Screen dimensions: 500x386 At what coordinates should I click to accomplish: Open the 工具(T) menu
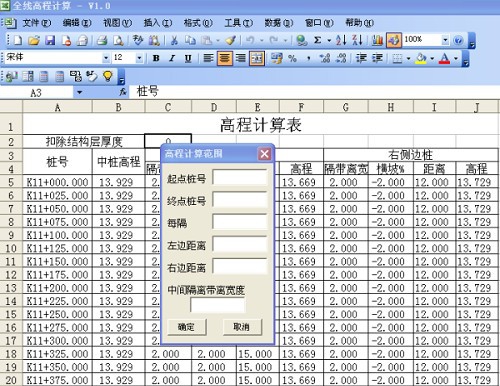point(238,23)
